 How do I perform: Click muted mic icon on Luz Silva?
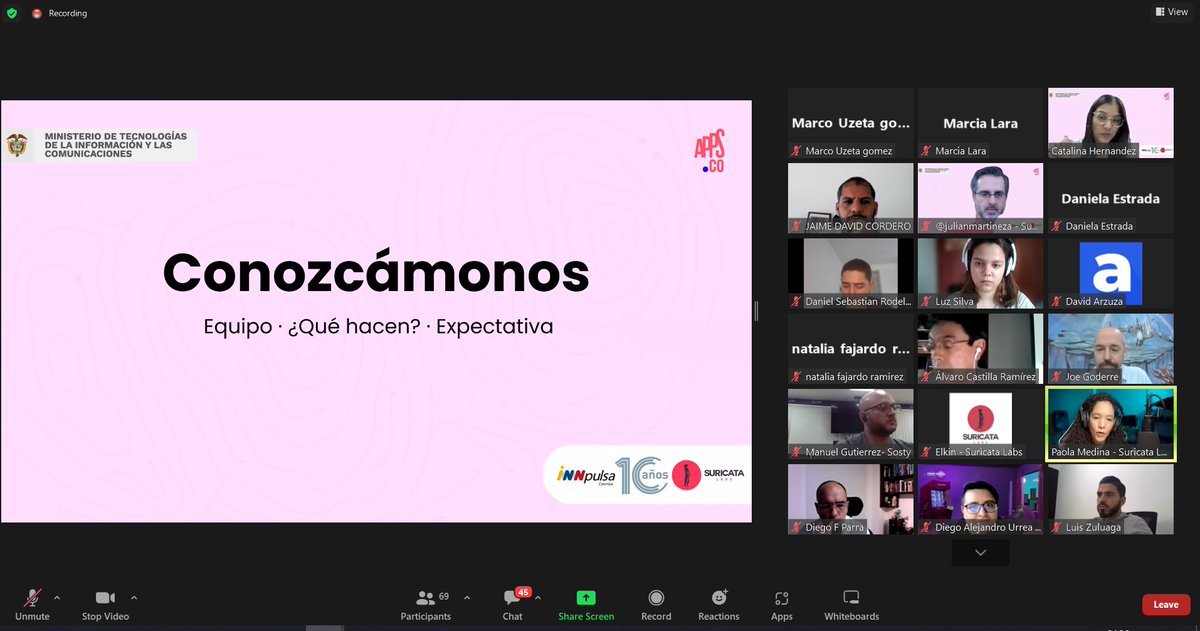pyautogui.click(x=927, y=301)
